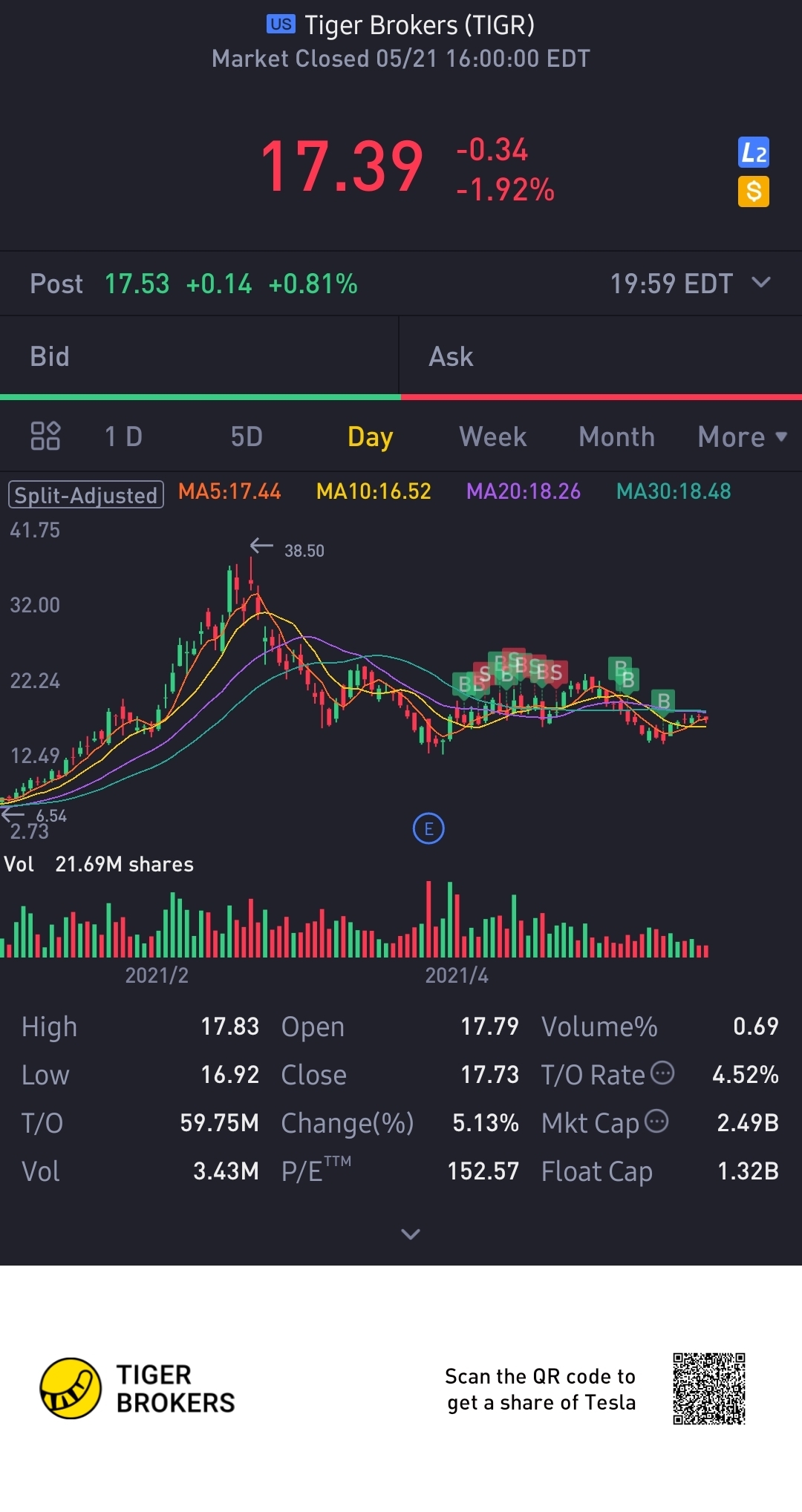Screen dimensions: 802x1512
Task: Tap the Mkt Cap value 2.49B
Action: tap(748, 1123)
